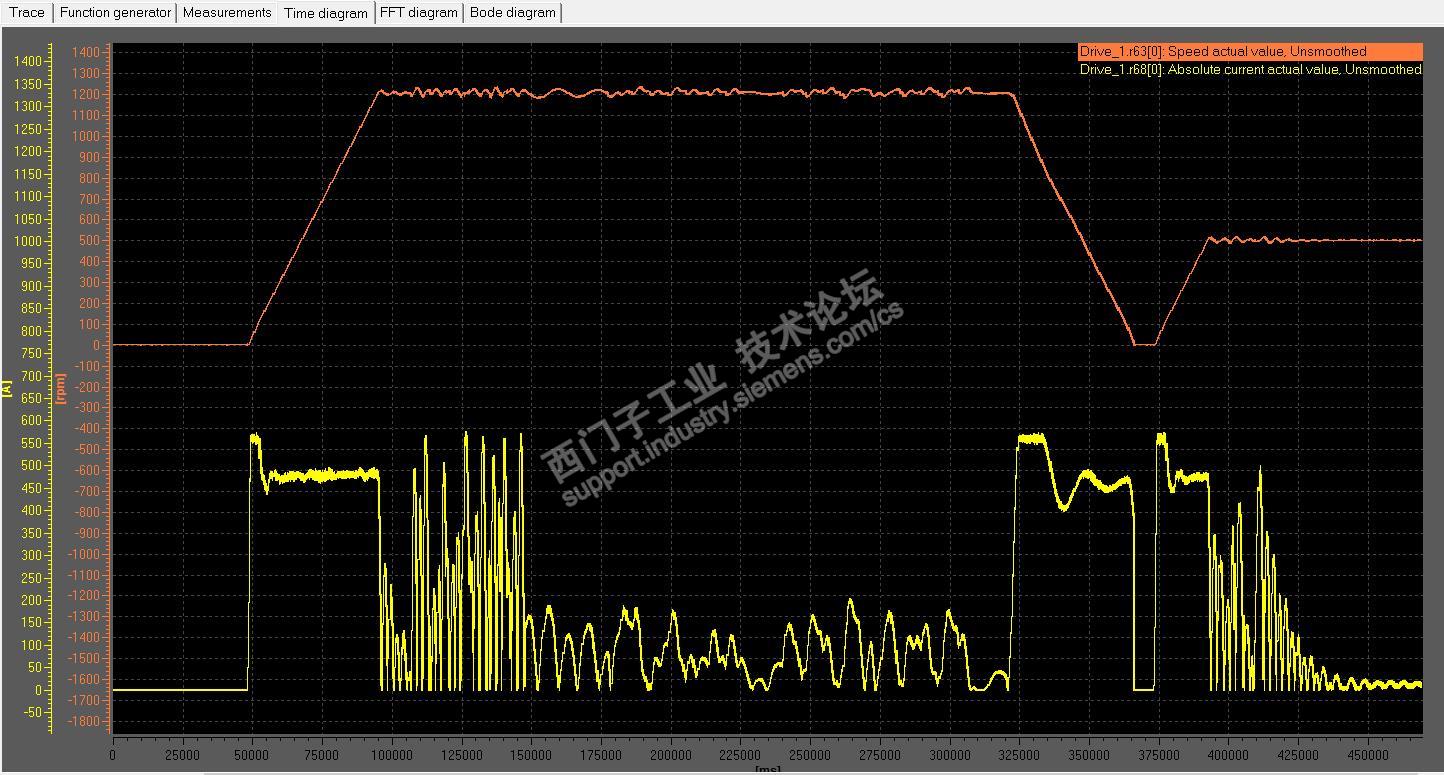Click the 225000 time axis label
Image resolution: width=1444 pixels, height=775 pixels.
[740, 755]
